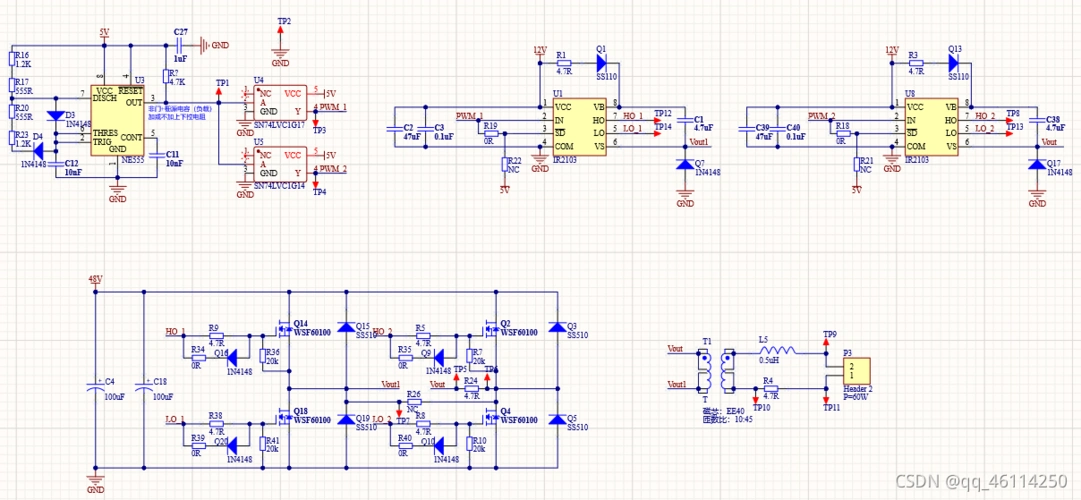Select the Q3 SS510 diode
The image size is (1081, 500).
[x=557, y=327]
